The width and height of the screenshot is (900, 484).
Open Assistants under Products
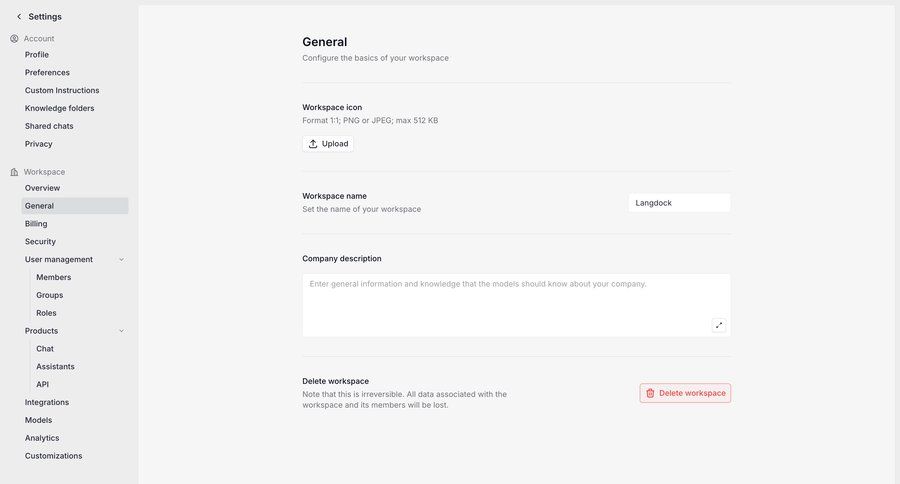click(56, 366)
